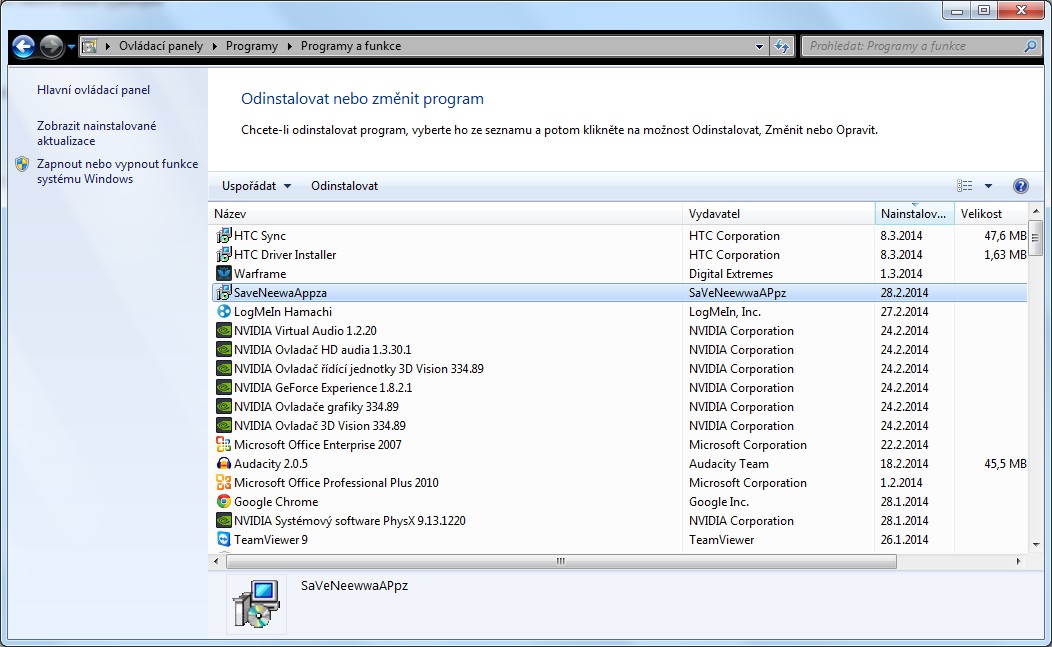Viewport: 1052px width, 647px height.
Task: Open the Uspořádat dropdown menu
Action: pyautogui.click(x=256, y=186)
